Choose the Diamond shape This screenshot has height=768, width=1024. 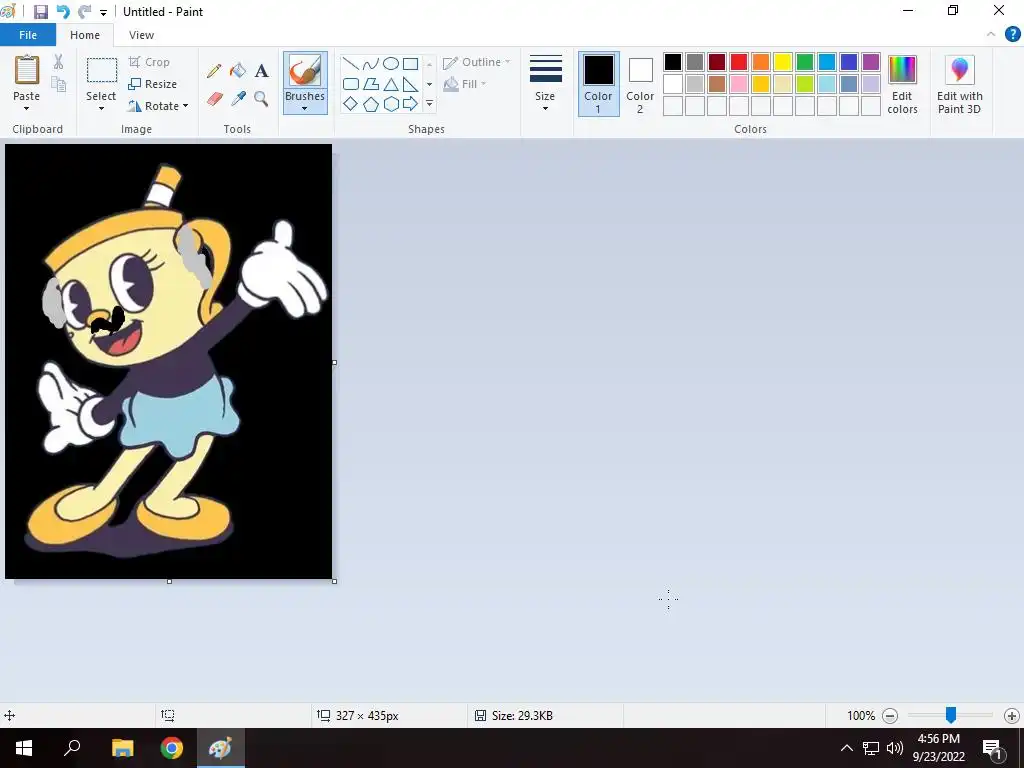tap(351, 104)
